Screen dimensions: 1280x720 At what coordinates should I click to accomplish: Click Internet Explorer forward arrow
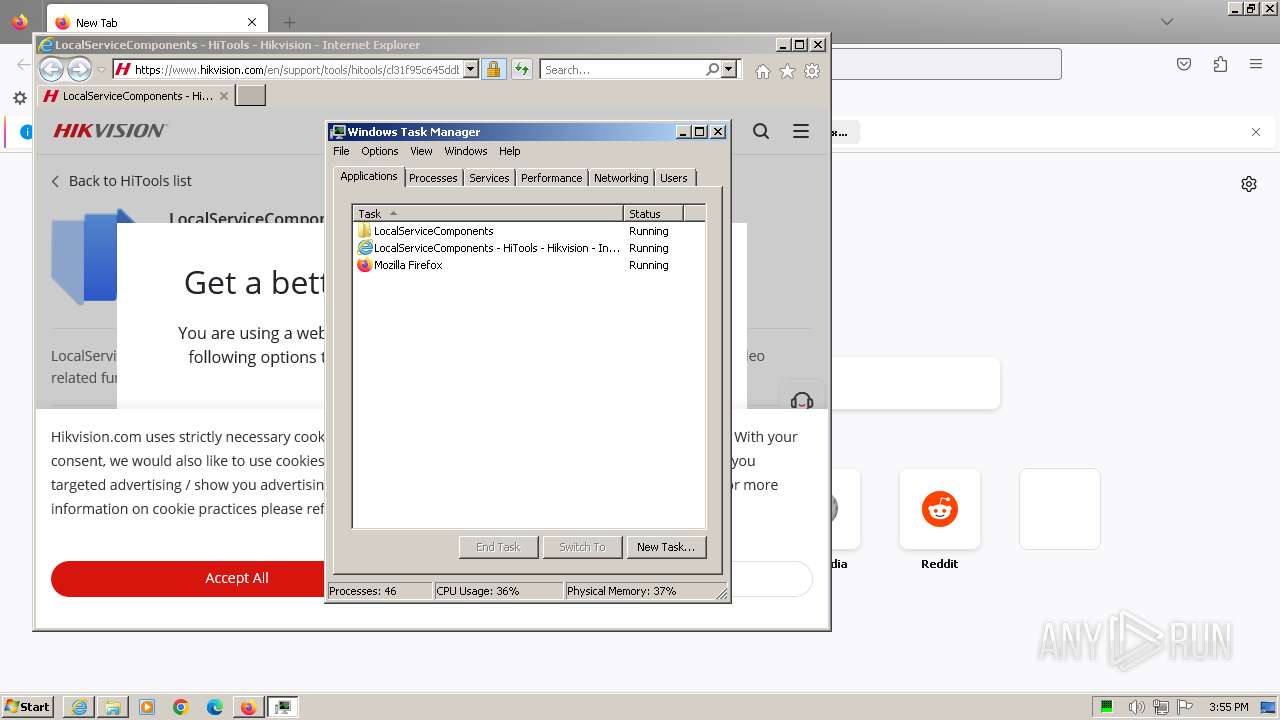point(79,69)
